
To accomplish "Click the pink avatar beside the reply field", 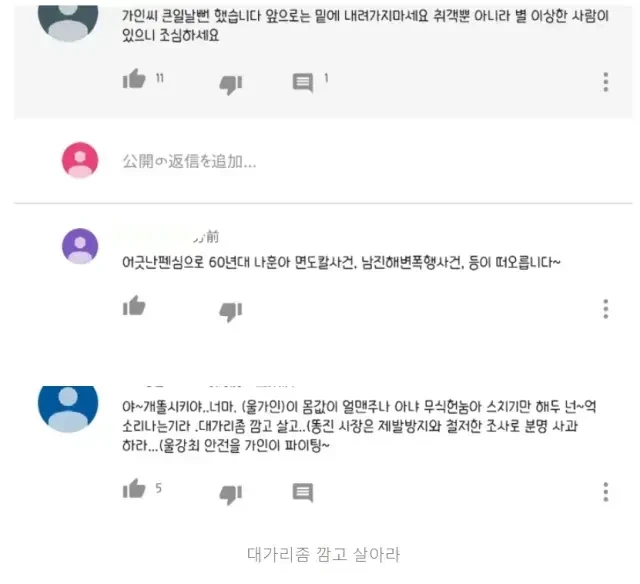I will pos(80,160).
